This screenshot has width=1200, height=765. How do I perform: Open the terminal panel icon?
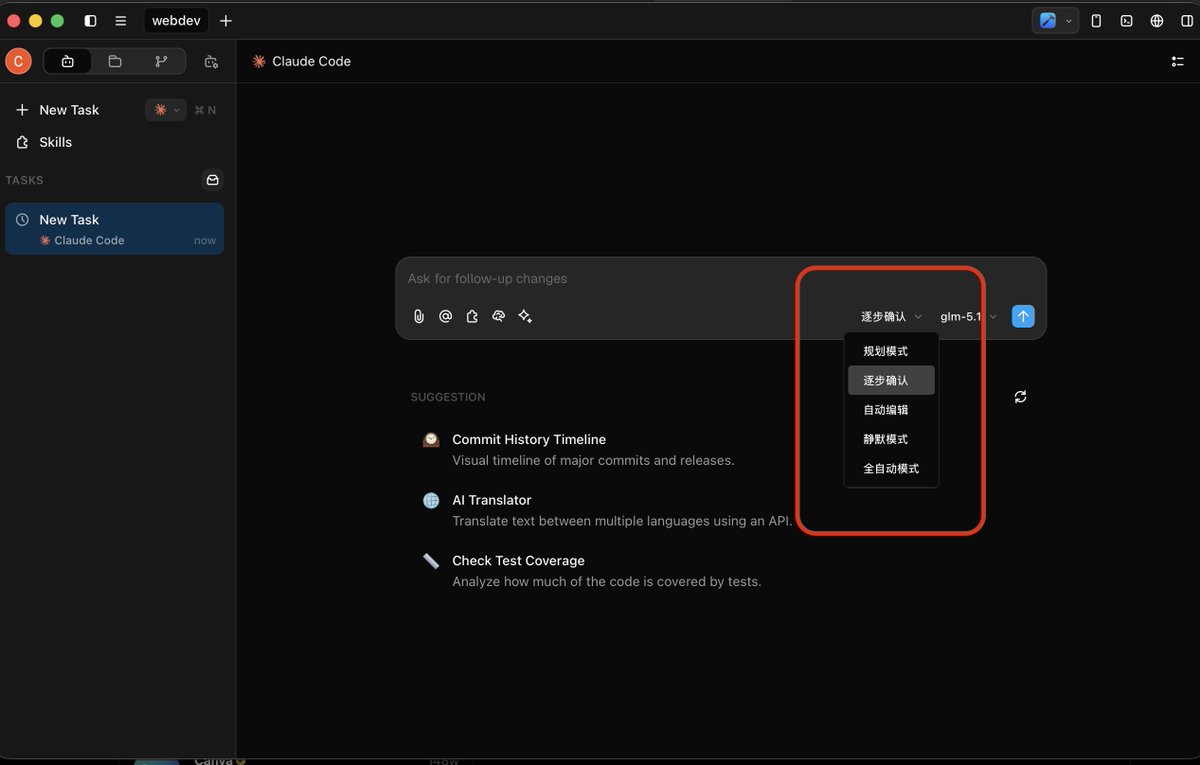coord(1126,20)
